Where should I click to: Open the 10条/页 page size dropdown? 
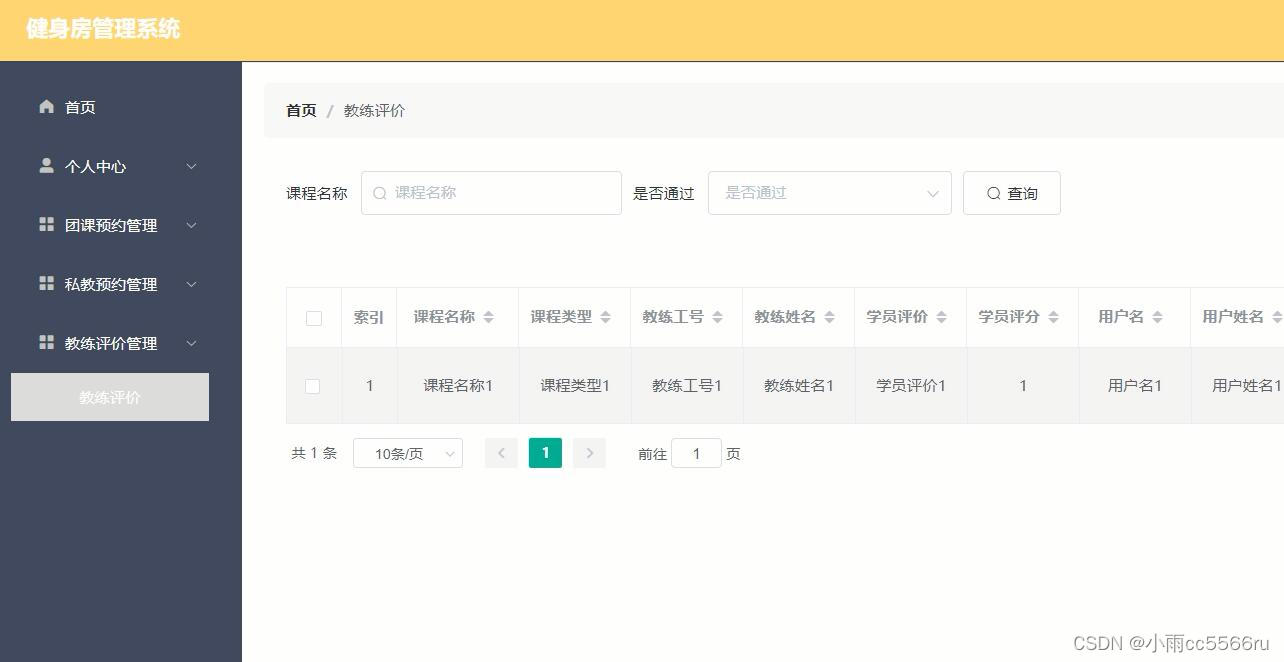coord(408,453)
